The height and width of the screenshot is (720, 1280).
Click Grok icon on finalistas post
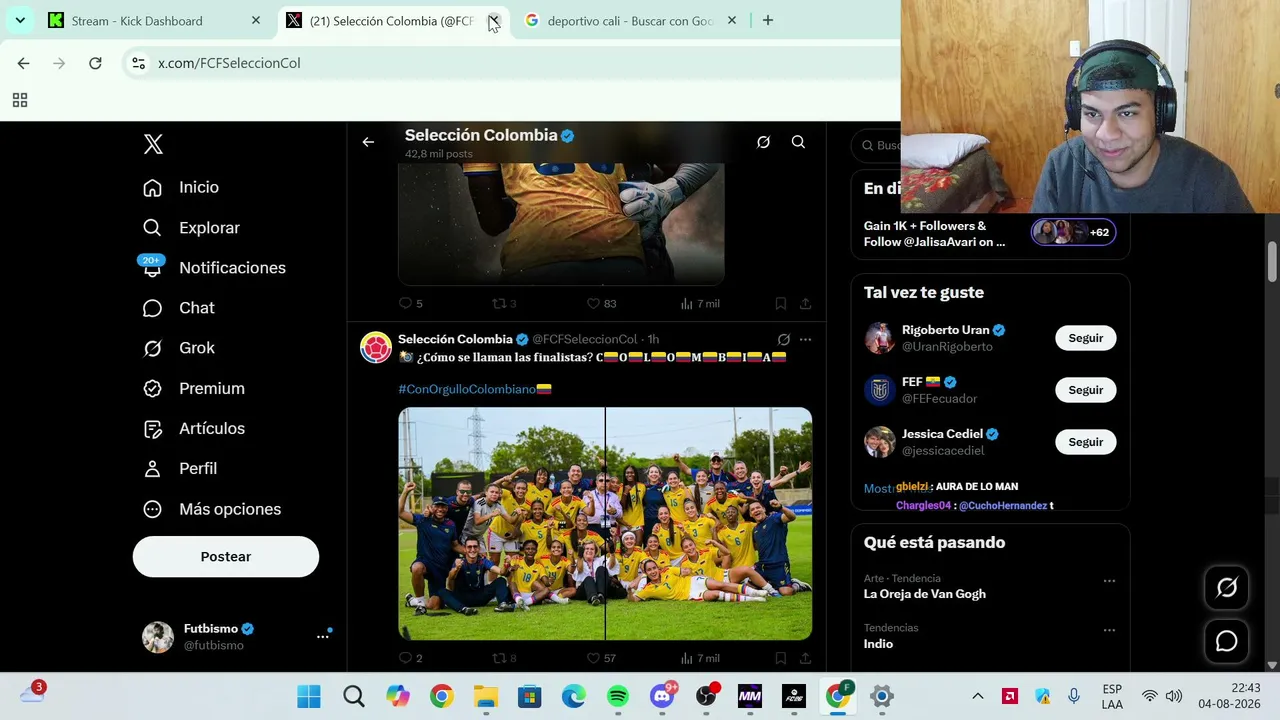[x=784, y=340]
